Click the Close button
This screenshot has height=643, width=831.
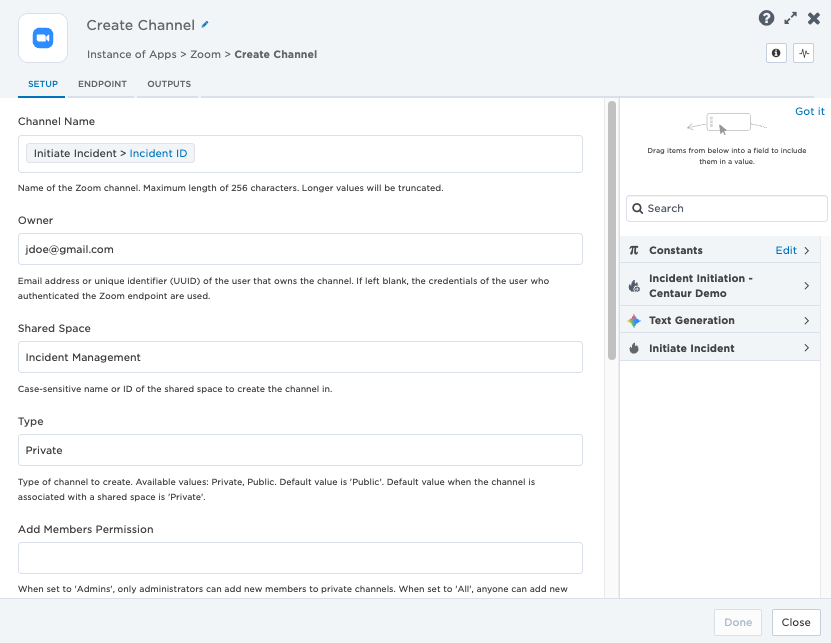pyautogui.click(x=796, y=622)
